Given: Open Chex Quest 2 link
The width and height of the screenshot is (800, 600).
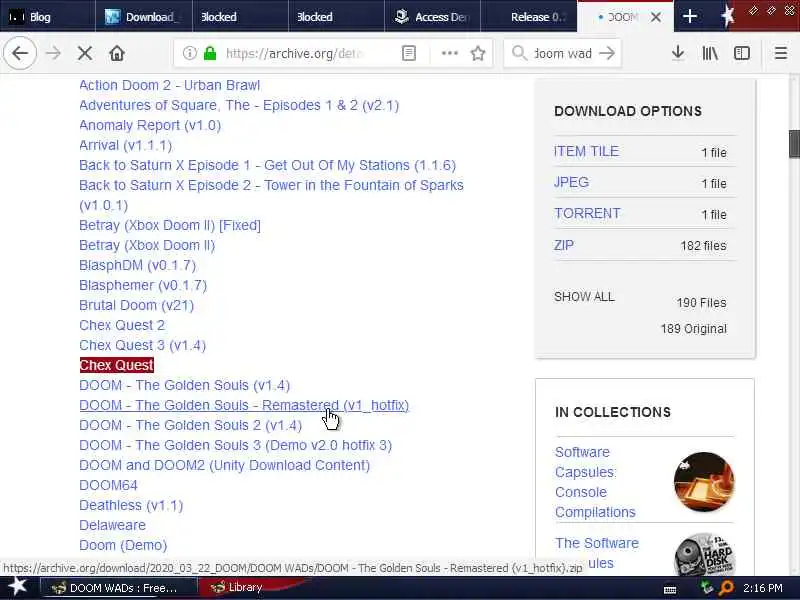Looking at the screenshot, I should pyautogui.click(x=122, y=325).
